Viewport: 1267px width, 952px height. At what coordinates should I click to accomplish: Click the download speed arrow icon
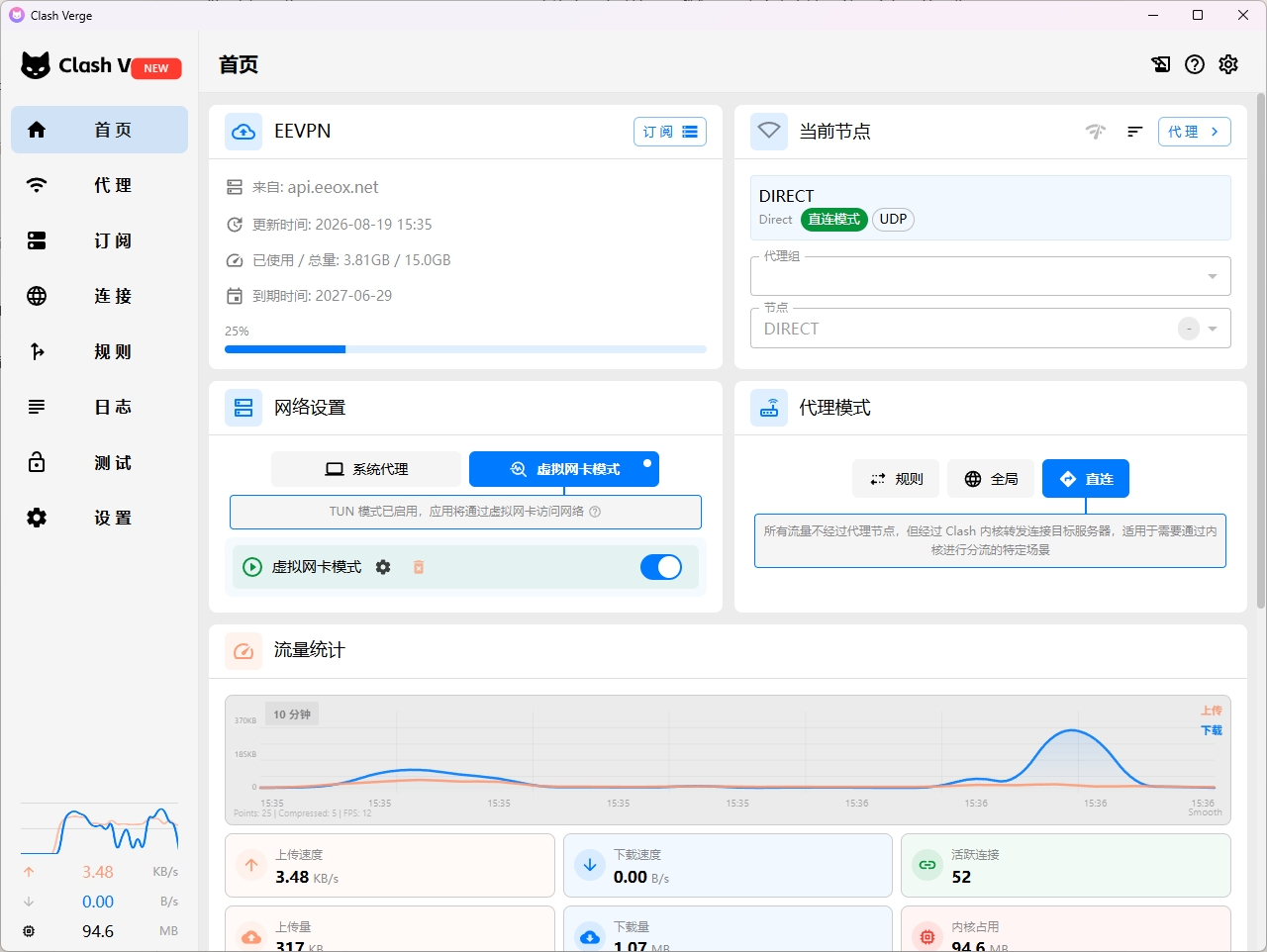[x=590, y=865]
